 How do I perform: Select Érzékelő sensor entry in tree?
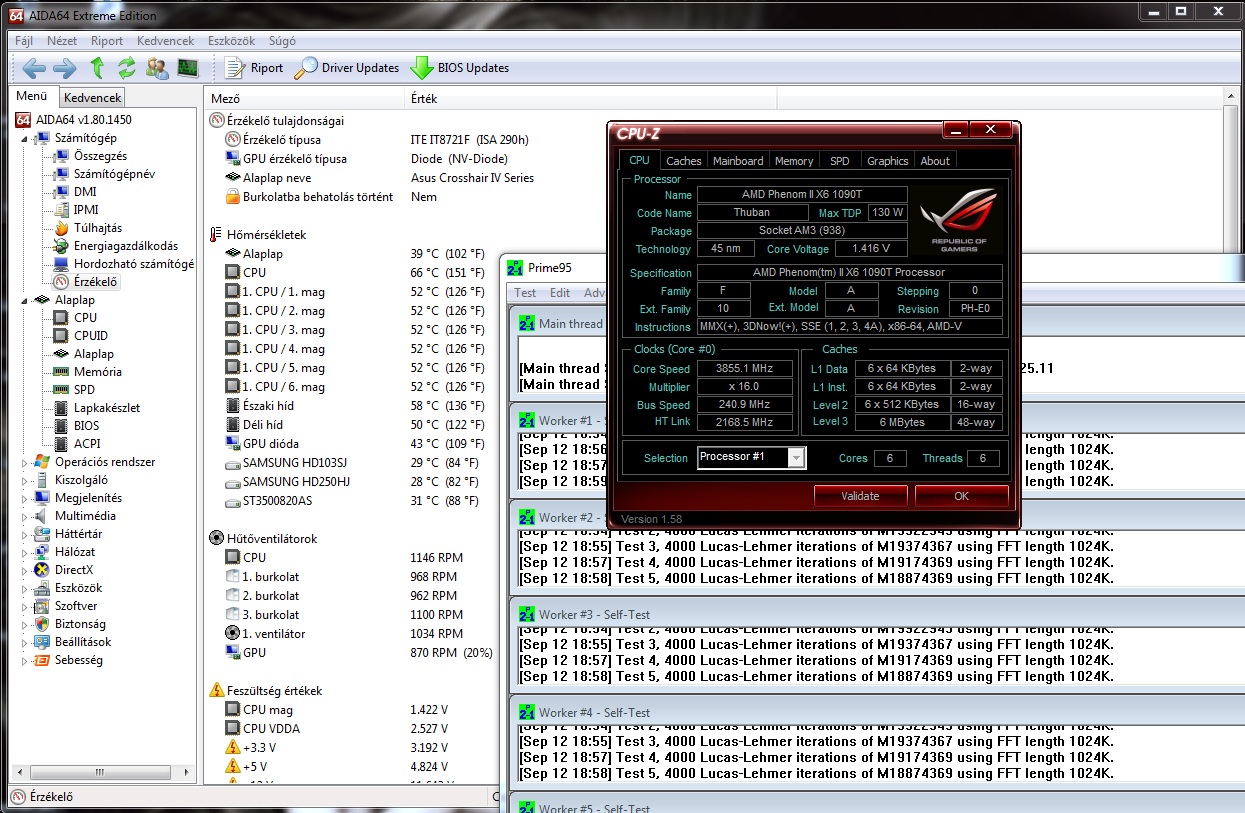pyautogui.click(x=95, y=282)
